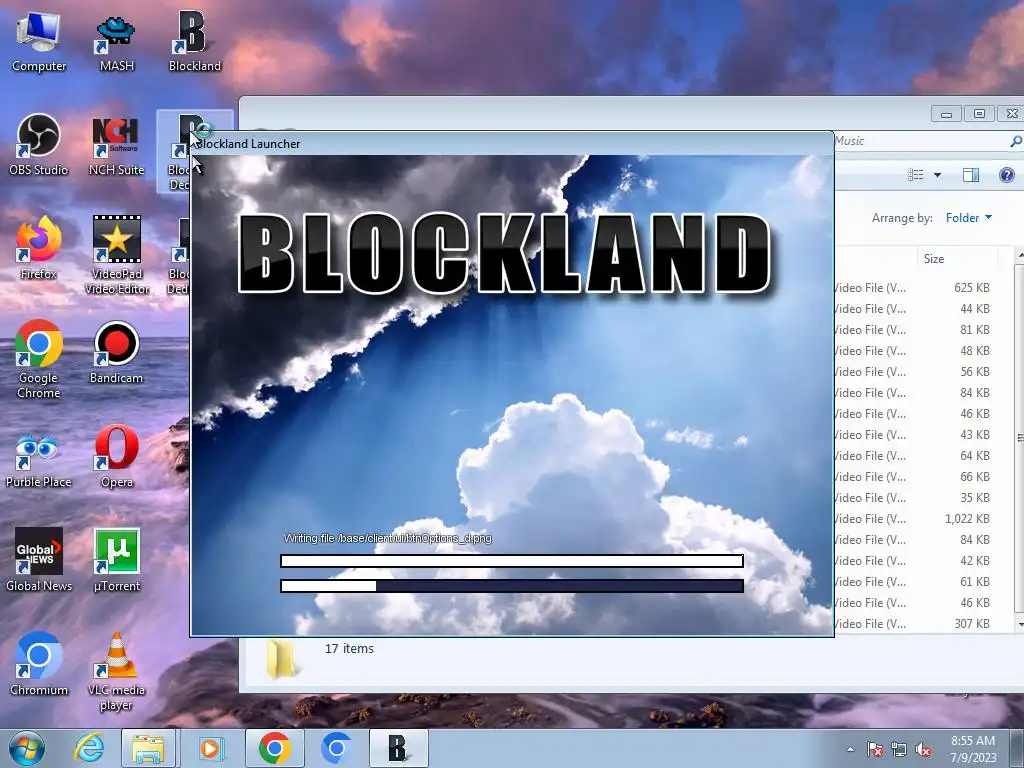Viewport: 1024px width, 768px height.
Task: Launch OBS Studio from the desktop
Action: click(x=39, y=145)
